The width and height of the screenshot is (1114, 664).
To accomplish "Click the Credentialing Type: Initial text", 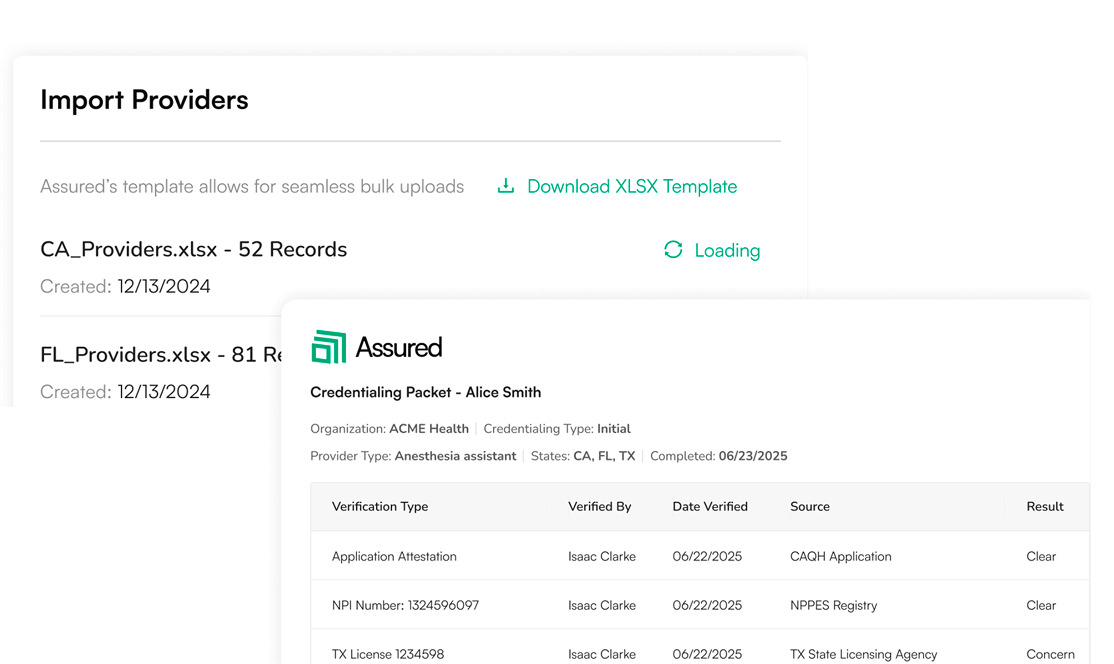I will pyautogui.click(x=557, y=429).
